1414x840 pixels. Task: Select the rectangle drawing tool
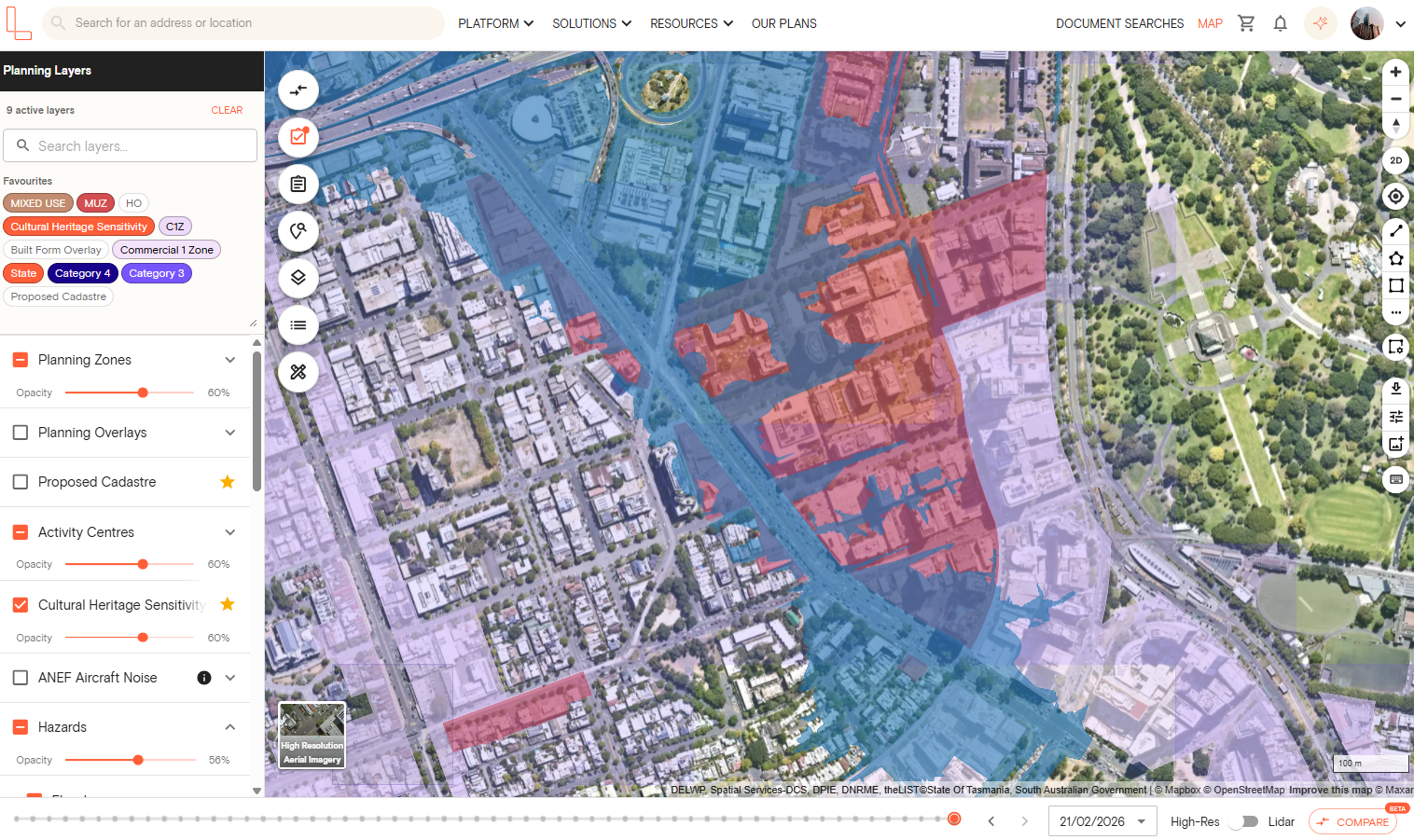(x=1395, y=285)
